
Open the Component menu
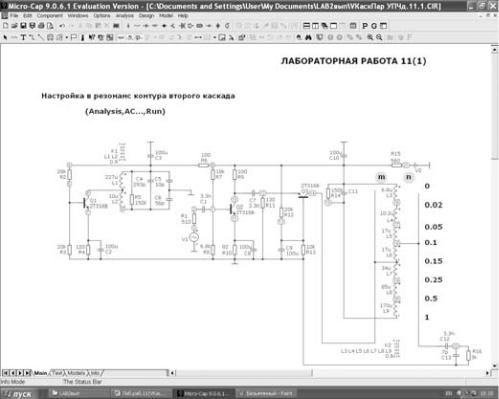pos(50,16)
